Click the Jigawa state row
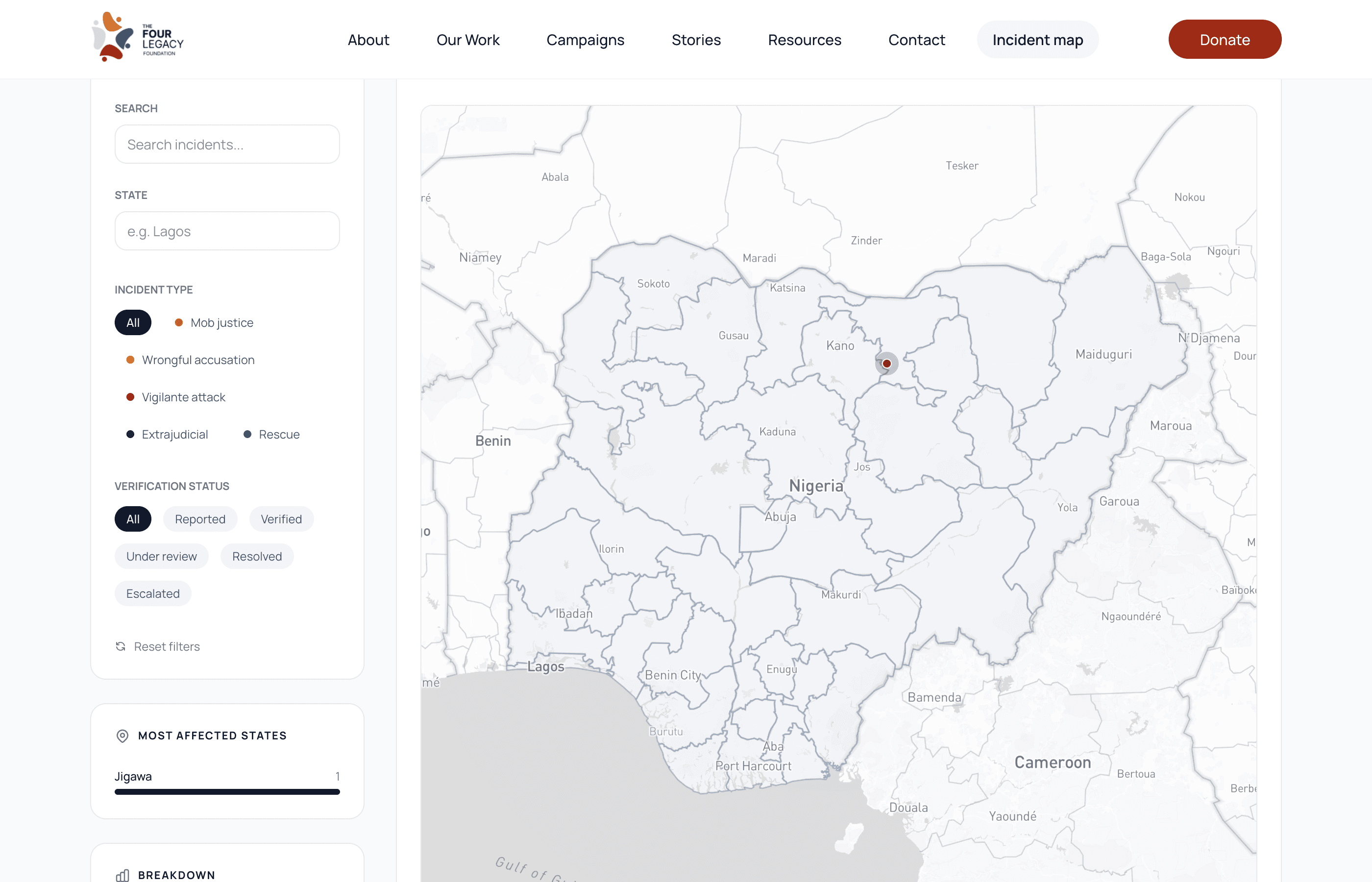 pos(227,782)
